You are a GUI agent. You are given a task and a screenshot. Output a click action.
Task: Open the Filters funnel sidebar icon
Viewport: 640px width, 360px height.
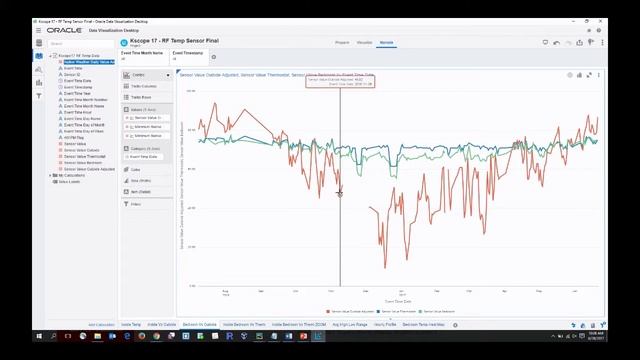tap(39, 96)
